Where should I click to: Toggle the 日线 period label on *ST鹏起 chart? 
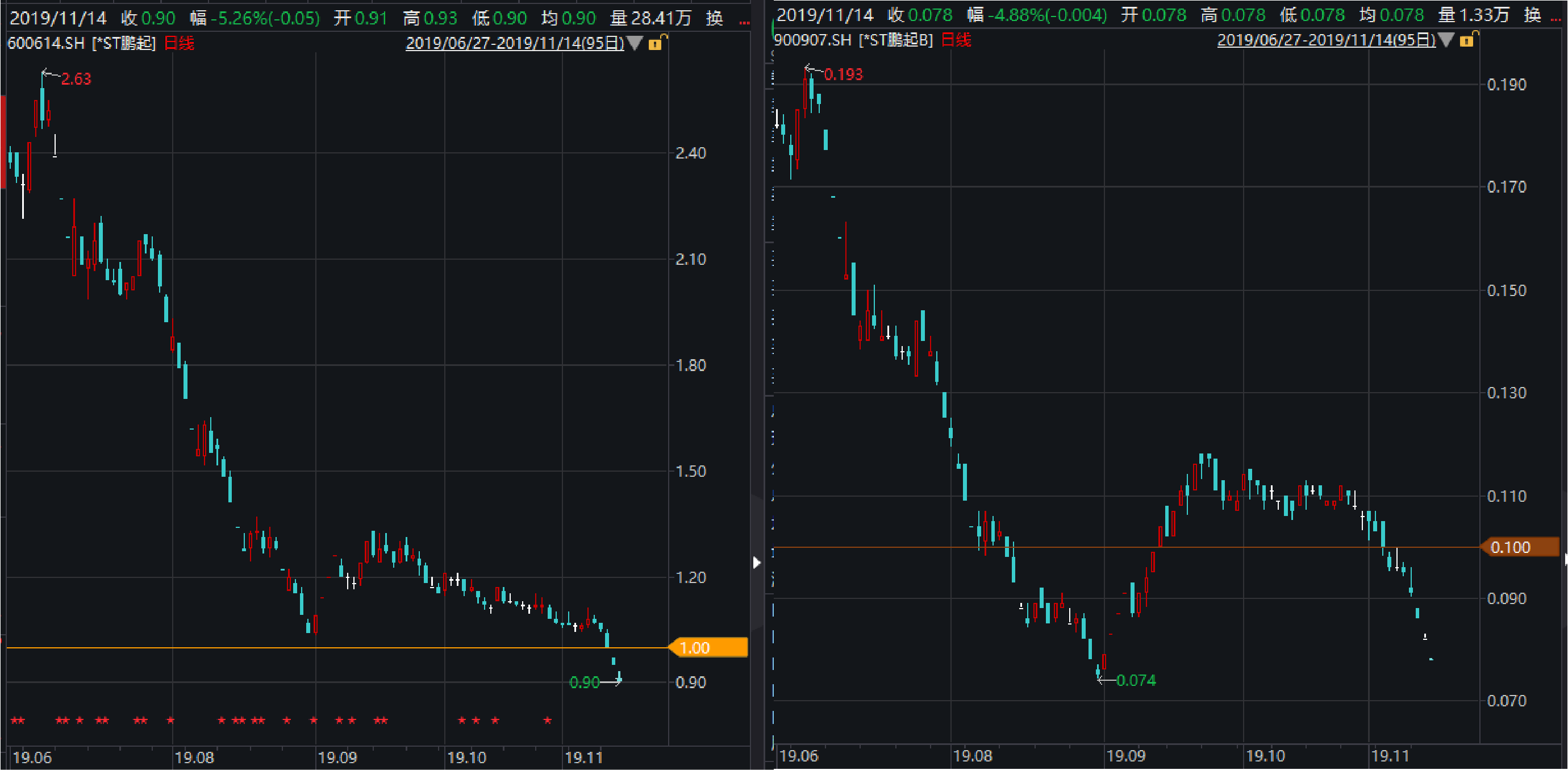[x=180, y=43]
